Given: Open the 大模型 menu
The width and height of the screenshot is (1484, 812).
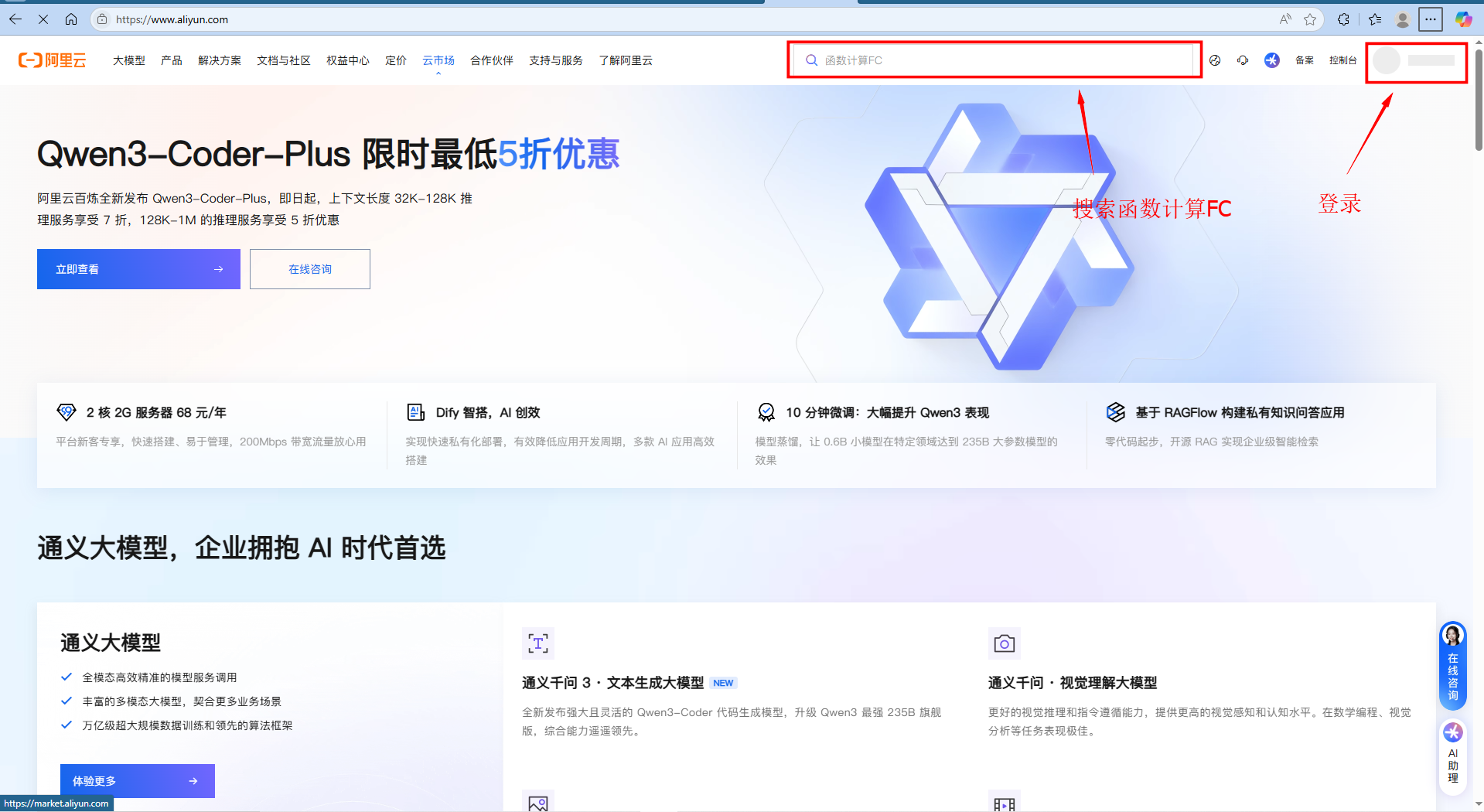Looking at the screenshot, I should [129, 60].
